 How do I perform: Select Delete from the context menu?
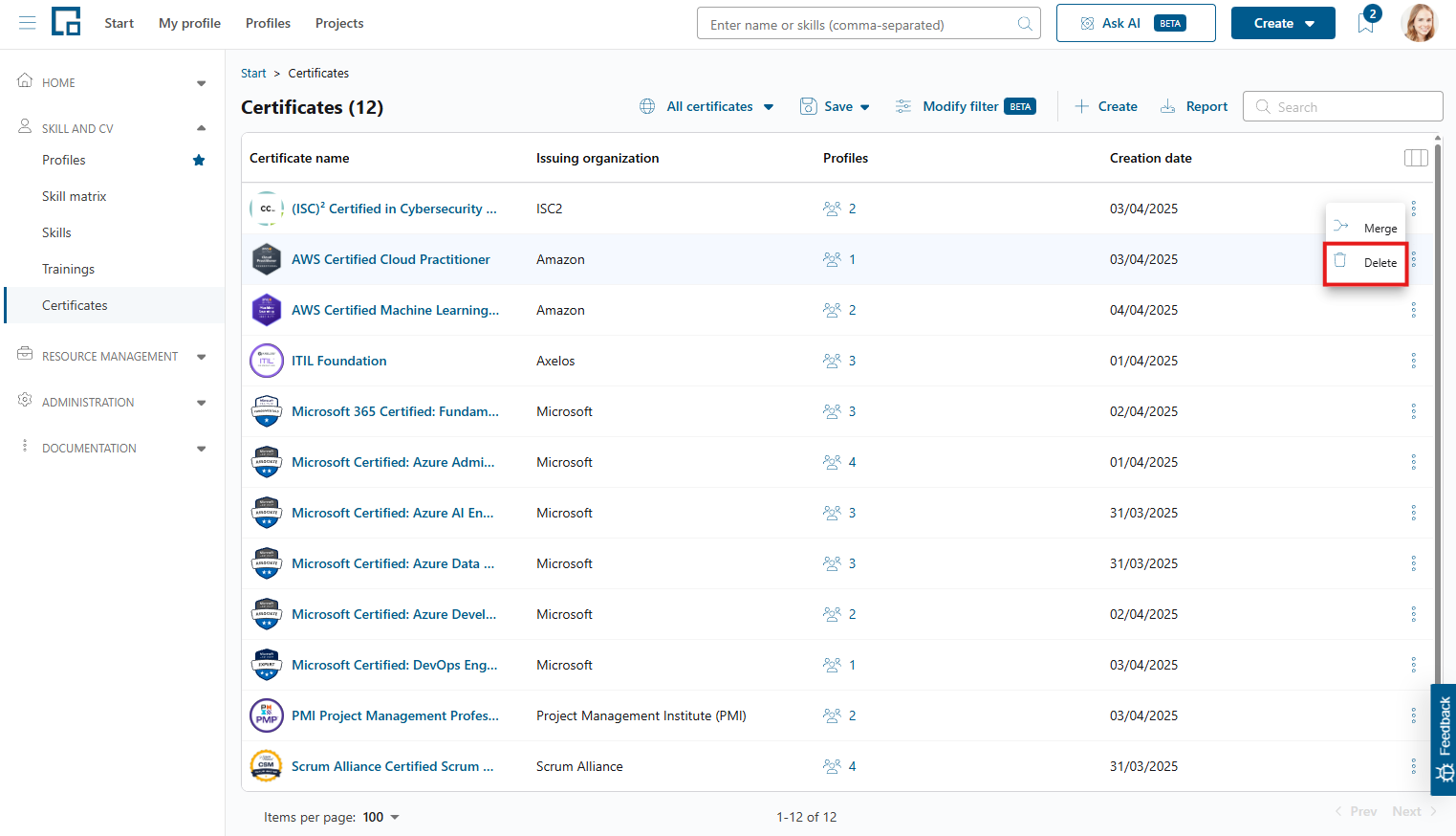(1365, 262)
